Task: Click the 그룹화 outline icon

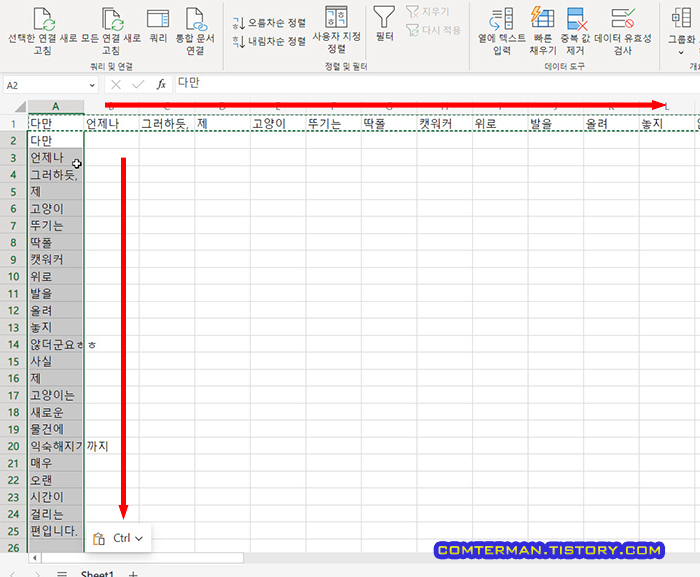Action: 681,18
